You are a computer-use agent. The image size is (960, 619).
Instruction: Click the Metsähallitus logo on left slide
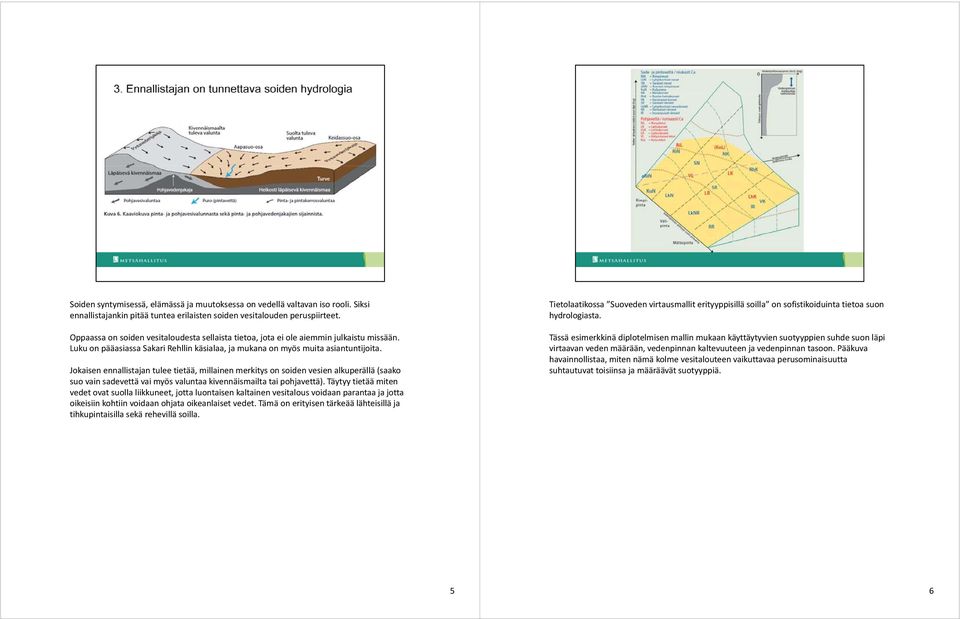[140, 260]
